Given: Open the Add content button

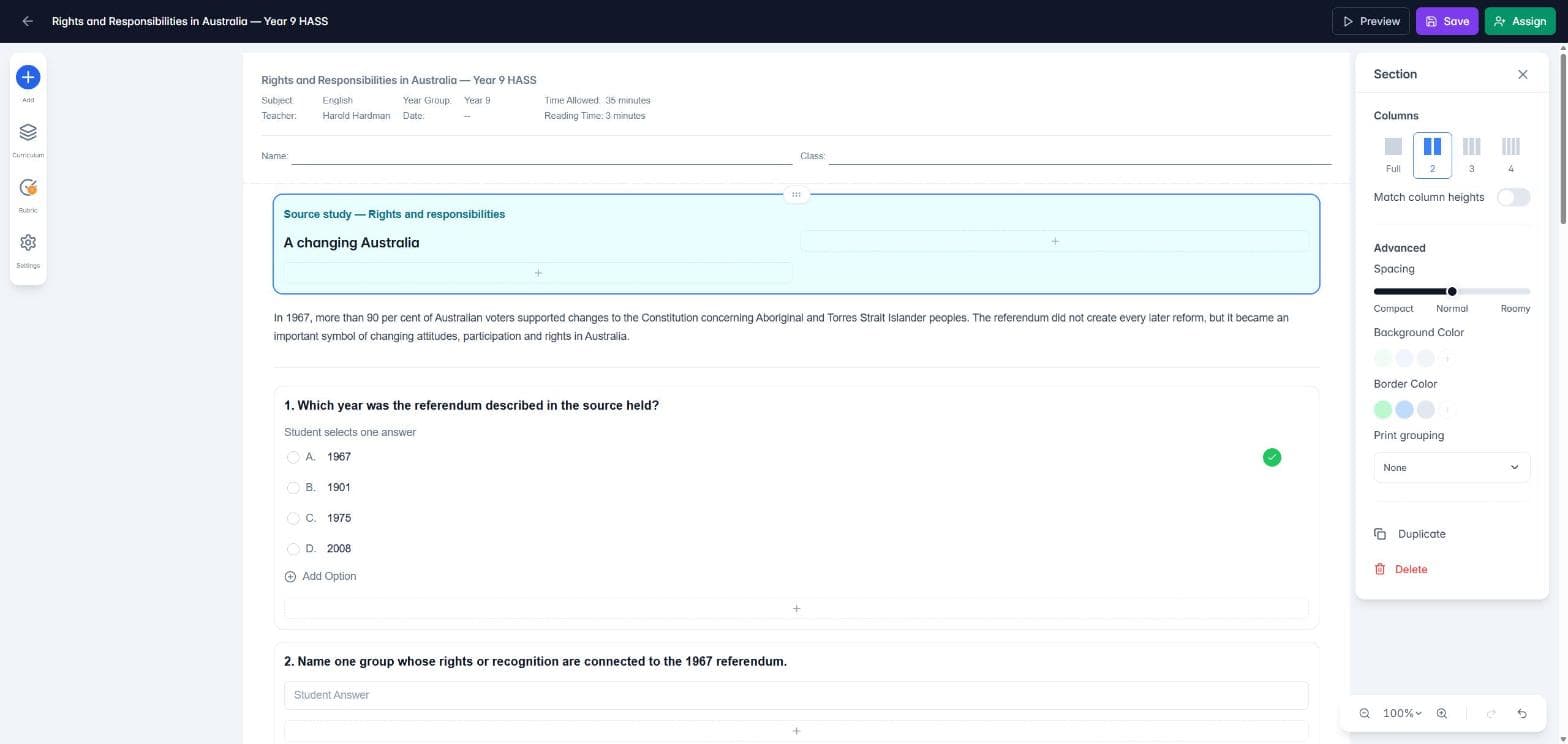Looking at the screenshot, I should click(x=28, y=77).
